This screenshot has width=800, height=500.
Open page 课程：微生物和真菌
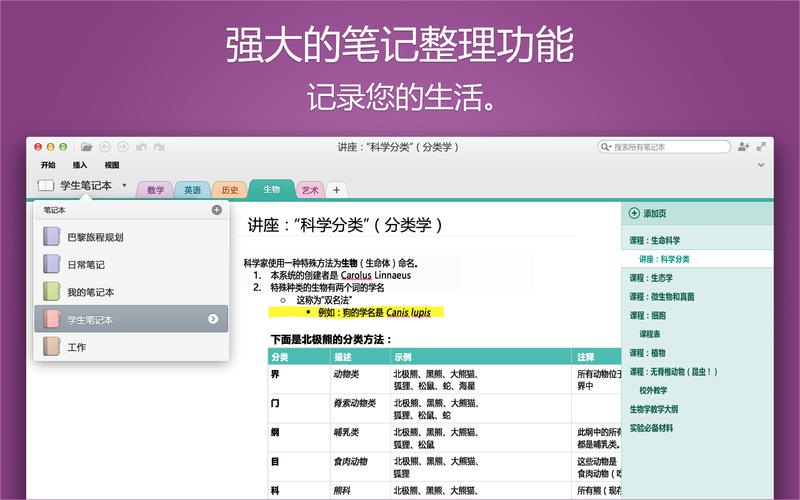pyautogui.click(x=697, y=296)
